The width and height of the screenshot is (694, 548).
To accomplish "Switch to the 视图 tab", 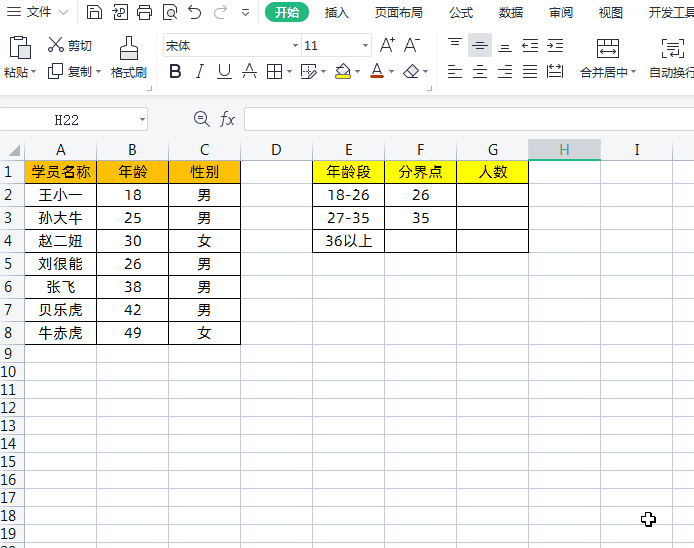I will click(x=610, y=12).
